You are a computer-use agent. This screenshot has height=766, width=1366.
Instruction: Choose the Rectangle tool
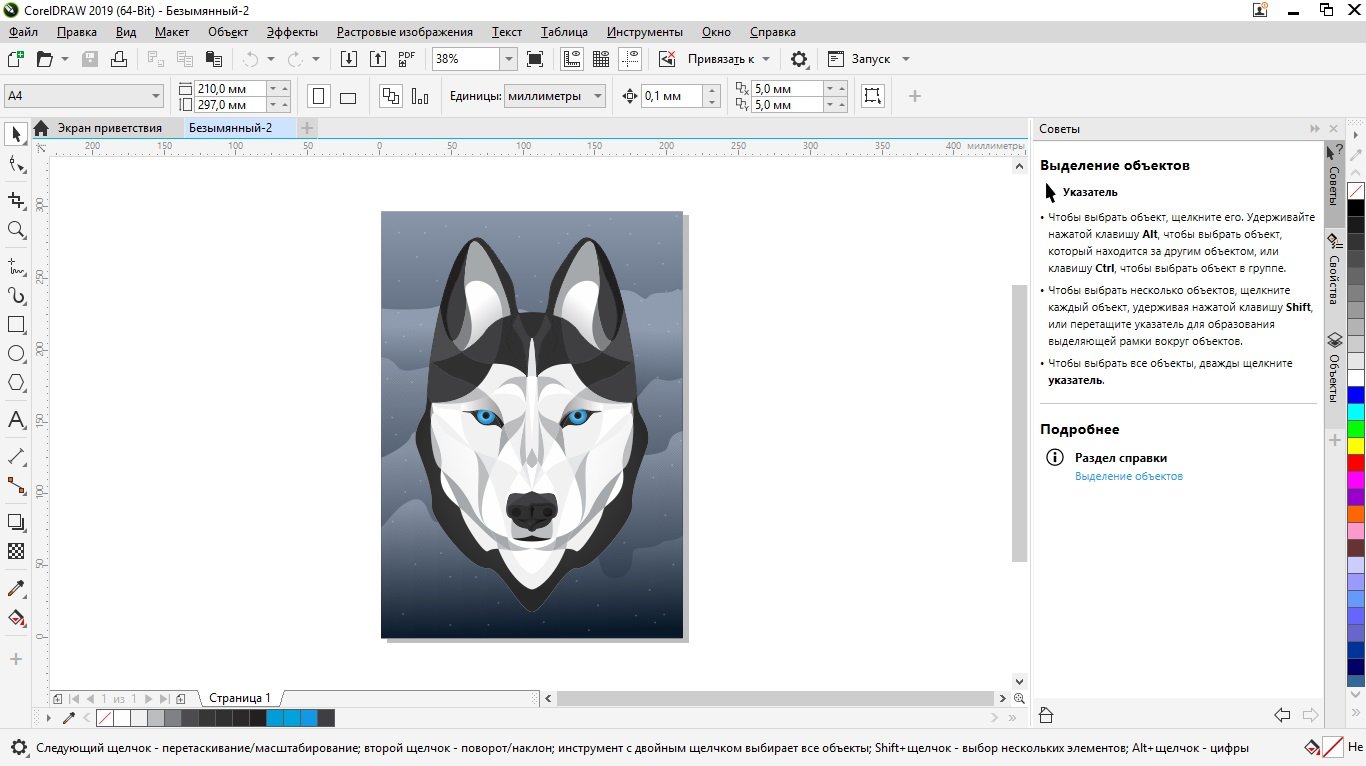pyautogui.click(x=16, y=325)
